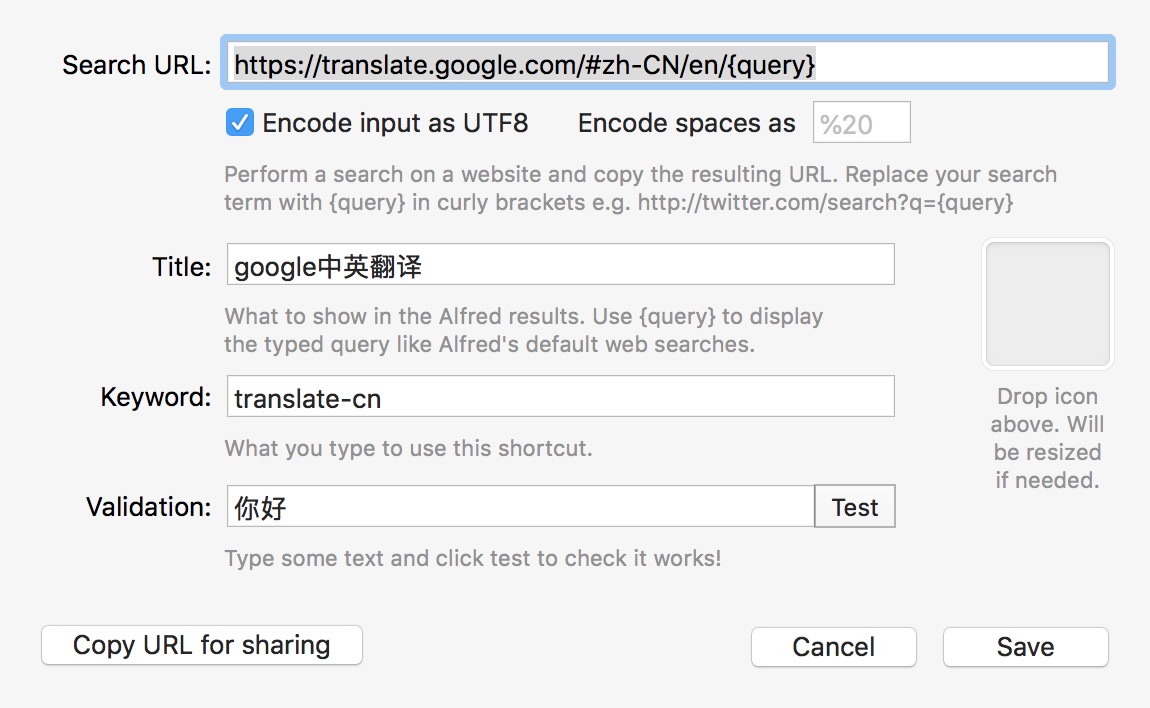This screenshot has height=708, width=1150.
Task: Copy URL for sharing
Action: tap(202, 646)
